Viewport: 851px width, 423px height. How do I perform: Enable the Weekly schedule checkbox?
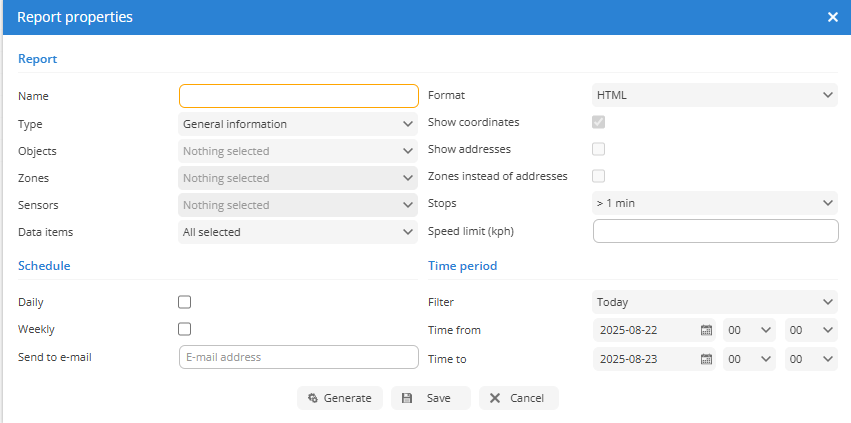[185, 329]
